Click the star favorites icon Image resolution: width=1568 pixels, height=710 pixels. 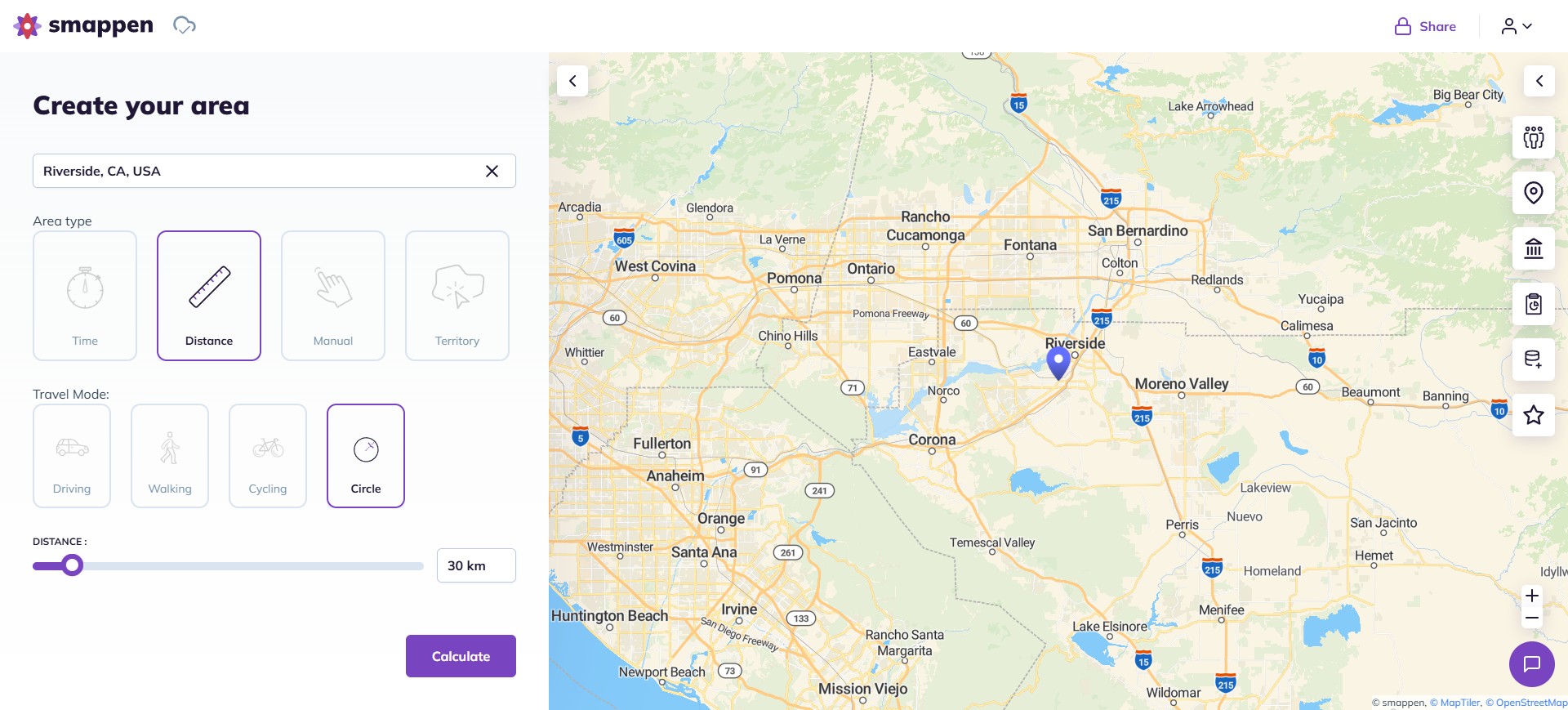pos(1533,415)
